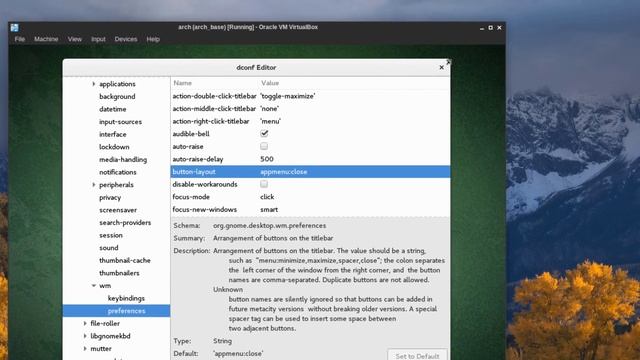Select the interface tree item
The width and height of the screenshot is (640, 360).
click(x=113, y=134)
